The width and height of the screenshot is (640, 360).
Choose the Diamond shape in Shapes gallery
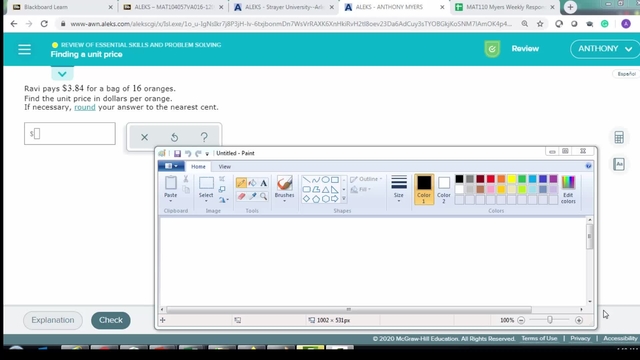click(x=306, y=199)
